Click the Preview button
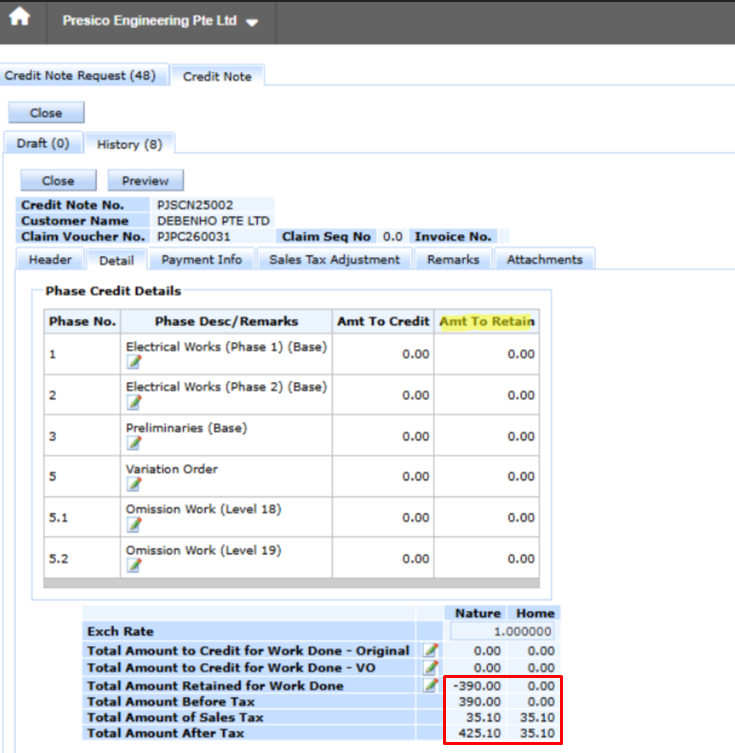 click(145, 181)
